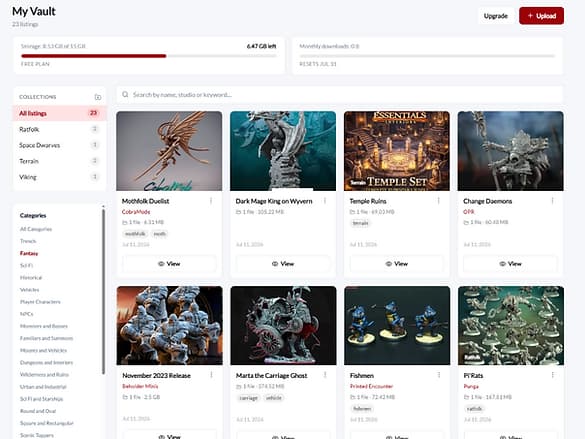Select Dungeons and Interiors category
Screen dimensions: 585x439
click(x=46, y=363)
